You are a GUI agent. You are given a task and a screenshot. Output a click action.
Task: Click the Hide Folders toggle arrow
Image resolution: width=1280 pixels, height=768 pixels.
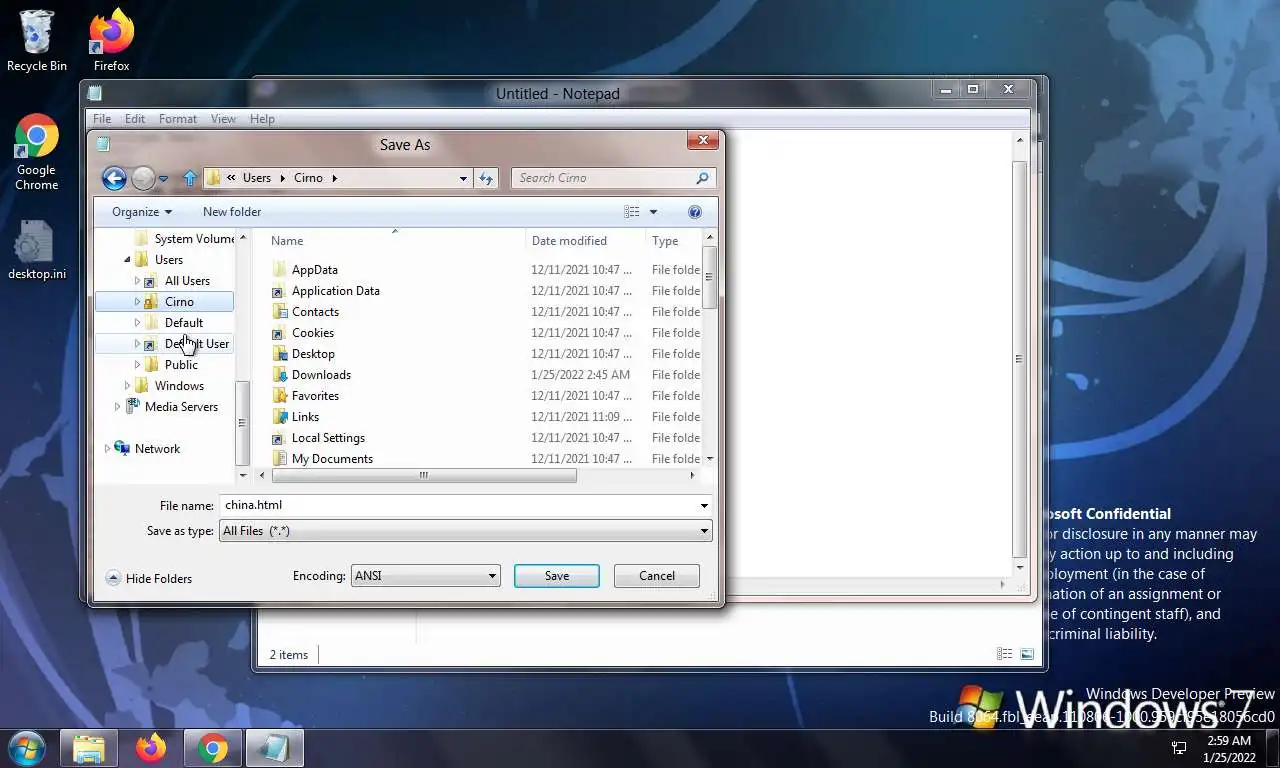(113, 578)
